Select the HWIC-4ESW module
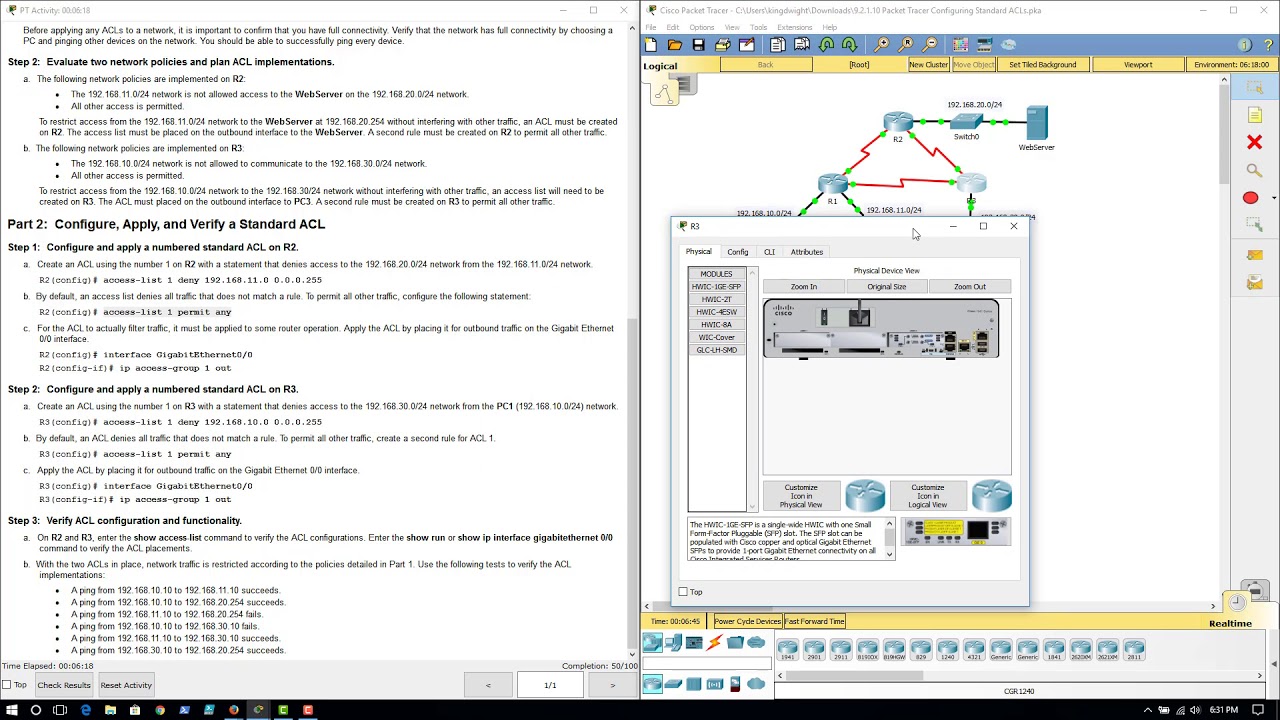 point(716,312)
